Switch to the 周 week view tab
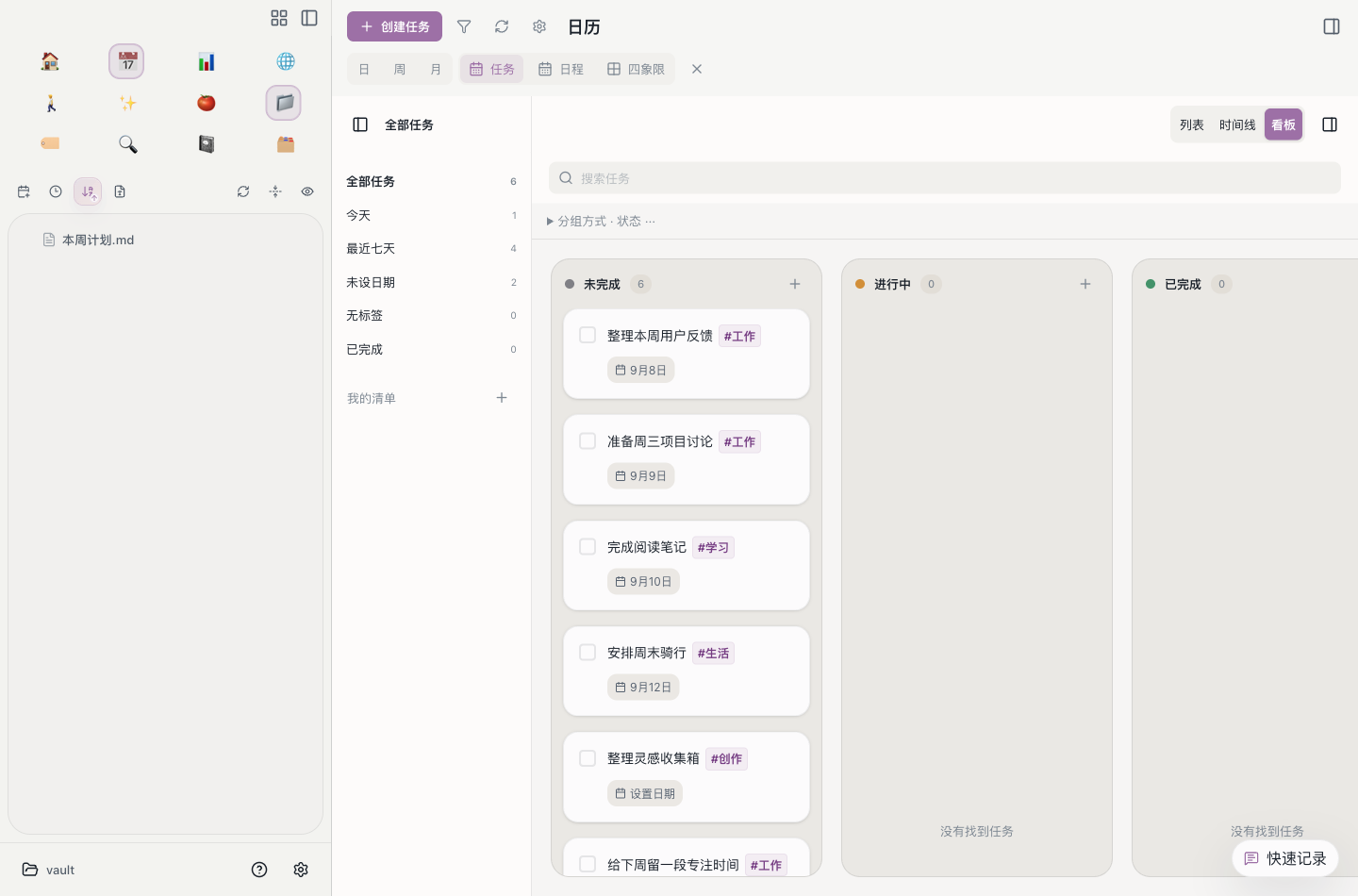Viewport: 1358px width, 896px height. pyautogui.click(x=400, y=69)
